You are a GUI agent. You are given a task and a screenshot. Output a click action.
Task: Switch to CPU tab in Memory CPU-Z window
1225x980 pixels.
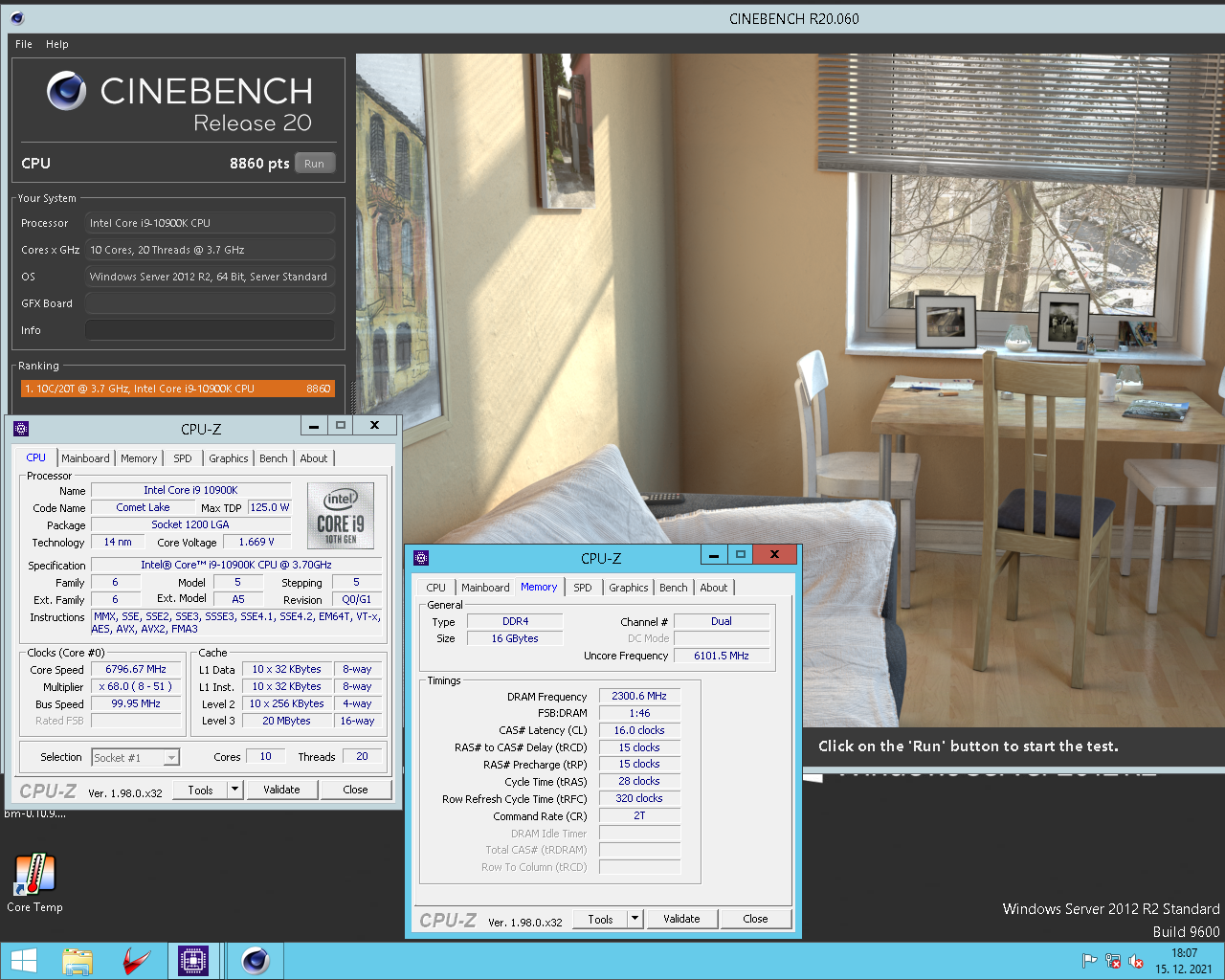click(x=436, y=588)
